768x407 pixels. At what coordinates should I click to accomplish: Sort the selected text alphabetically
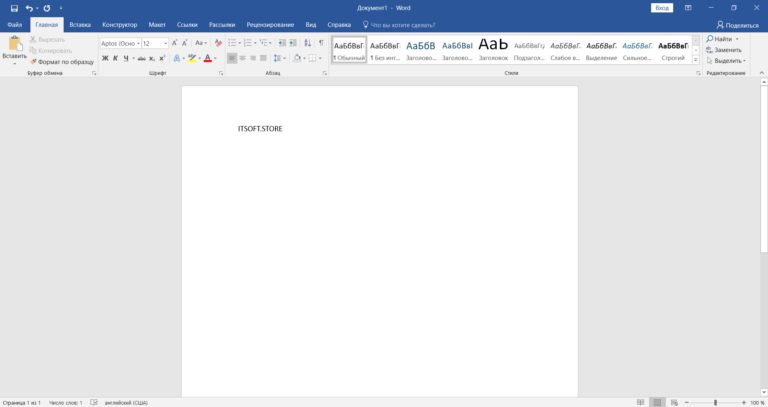coord(308,43)
